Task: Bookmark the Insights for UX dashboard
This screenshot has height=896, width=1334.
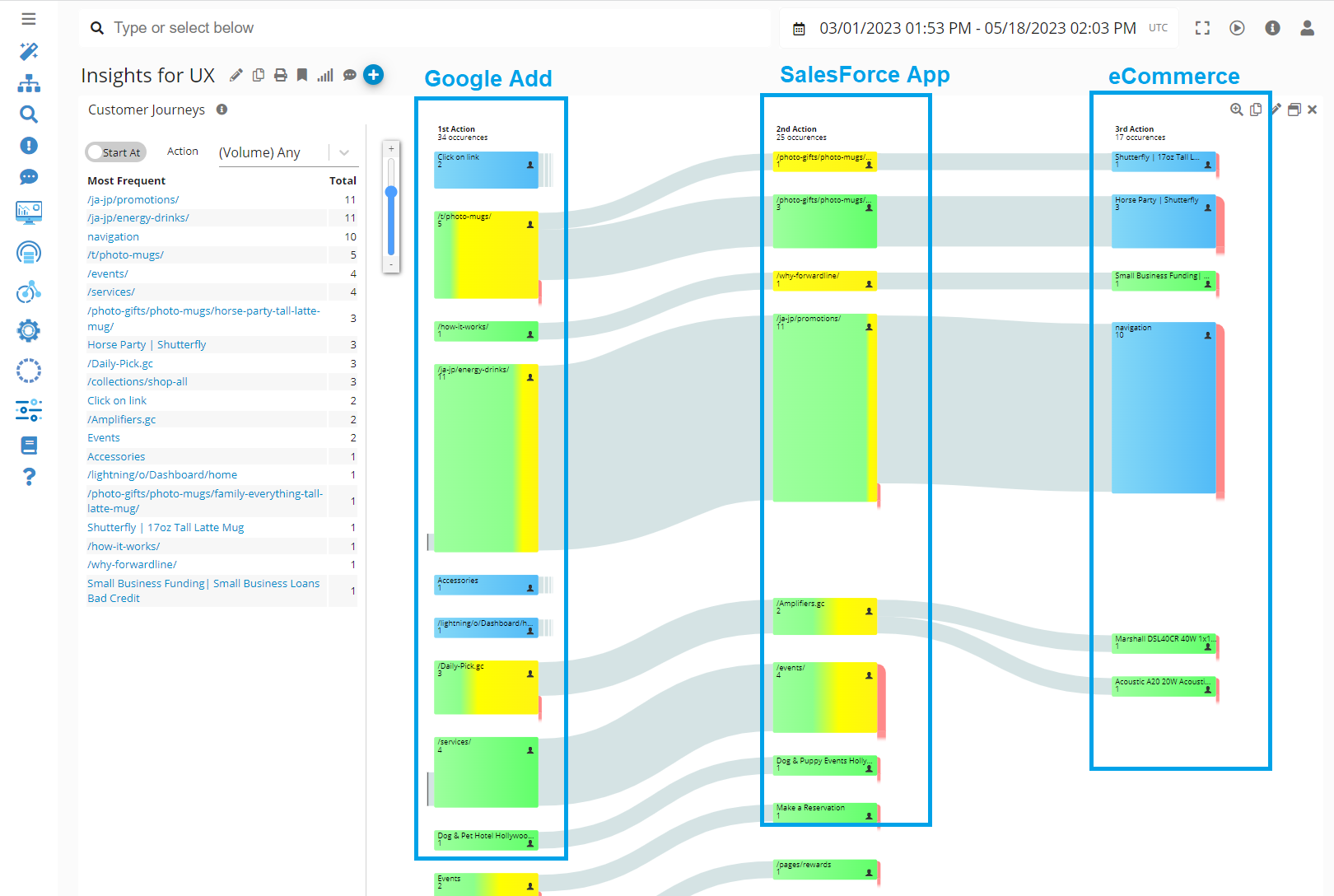Action: [x=302, y=76]
